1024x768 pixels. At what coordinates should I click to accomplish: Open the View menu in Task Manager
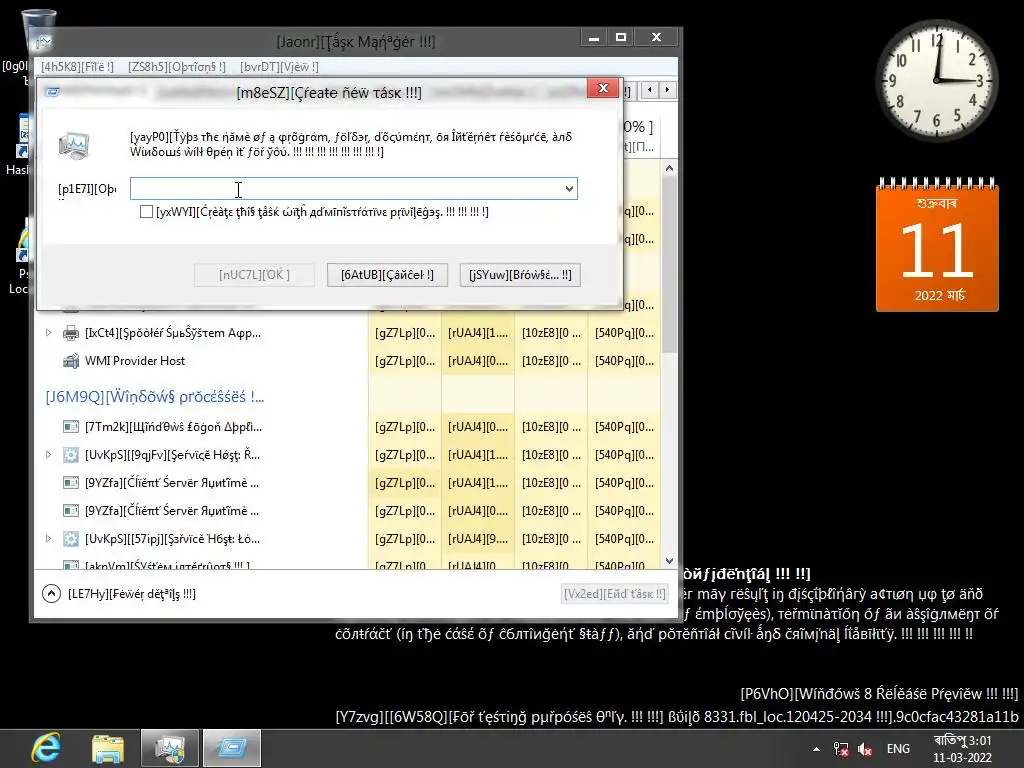point(280,67)
